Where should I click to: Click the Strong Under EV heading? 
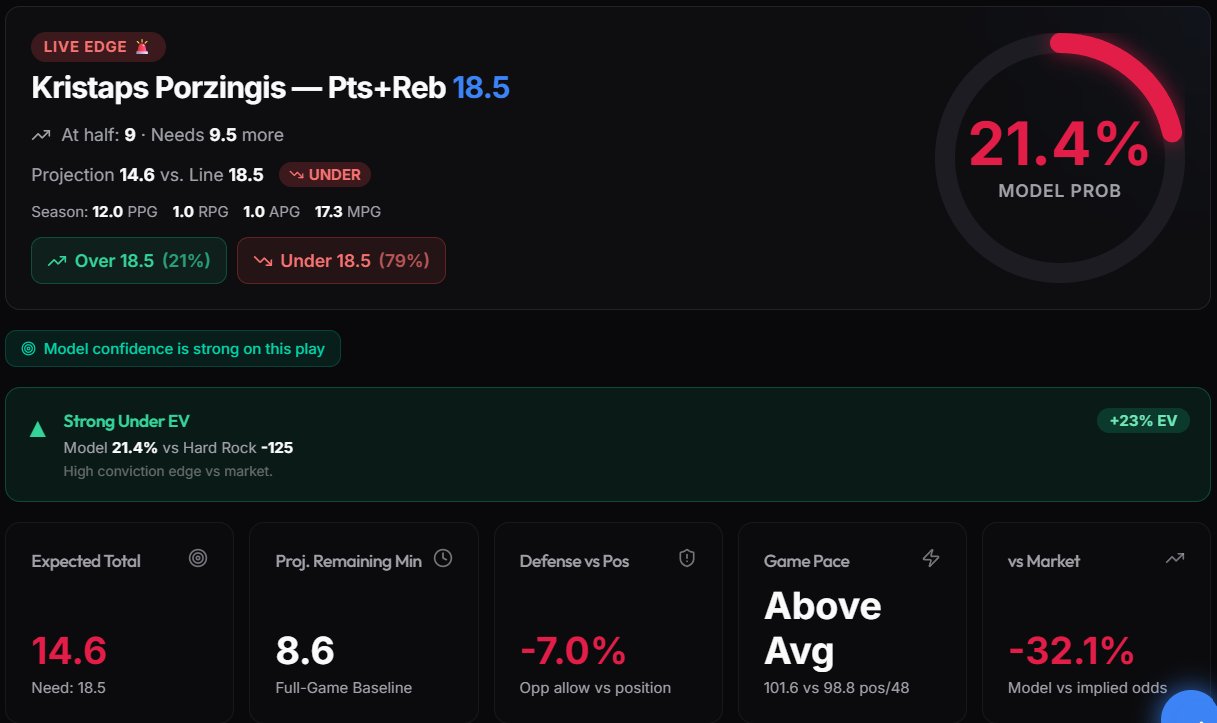(126, 421)
